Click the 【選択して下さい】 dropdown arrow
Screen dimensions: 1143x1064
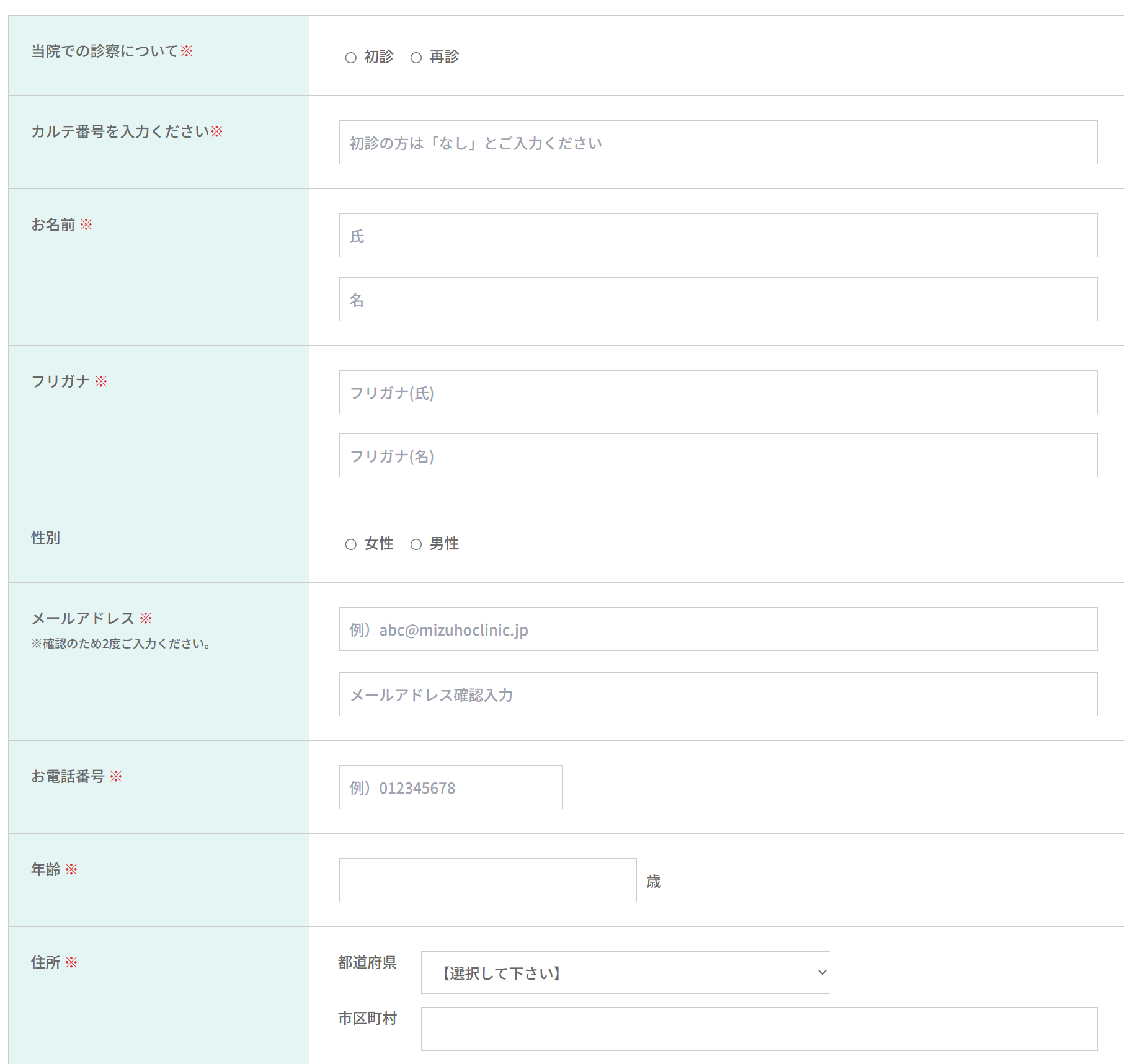822,972
